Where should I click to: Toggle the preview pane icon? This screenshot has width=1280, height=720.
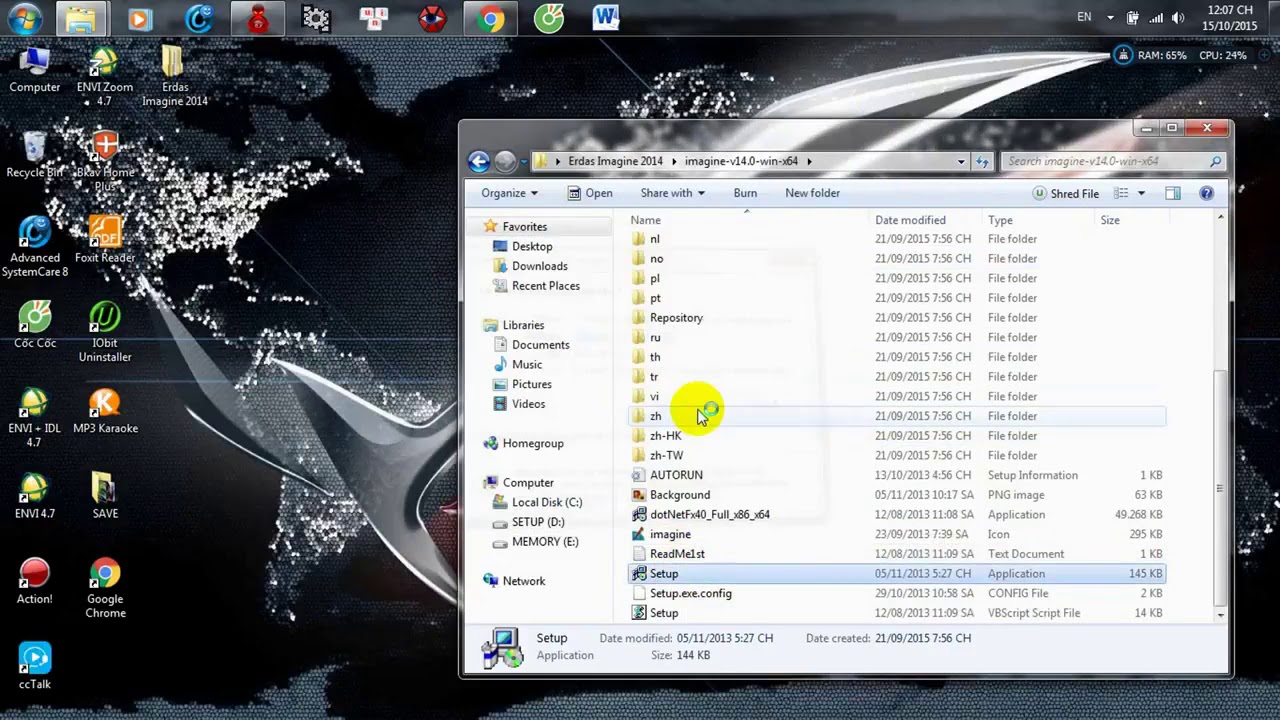pyautogui.click(x=1173, y=193)
